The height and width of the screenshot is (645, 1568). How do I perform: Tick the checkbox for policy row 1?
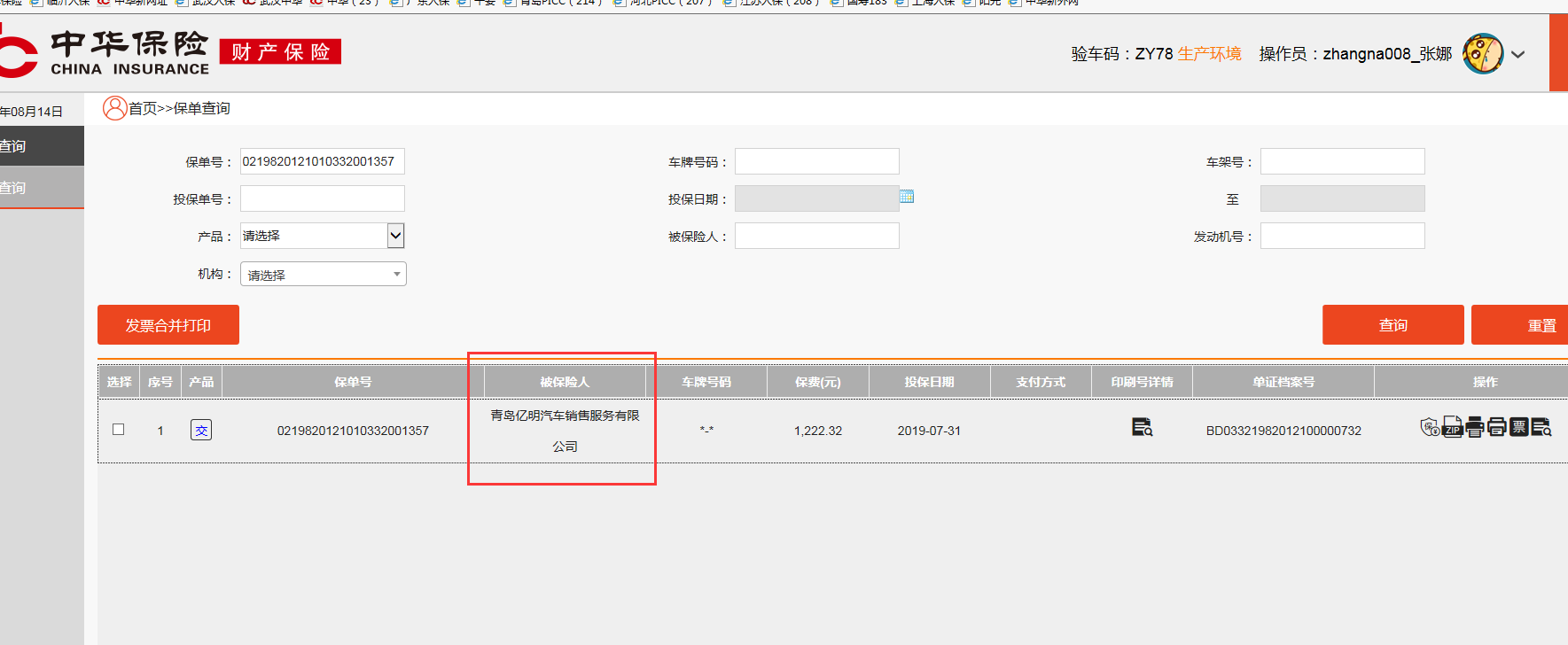[119, 430]
